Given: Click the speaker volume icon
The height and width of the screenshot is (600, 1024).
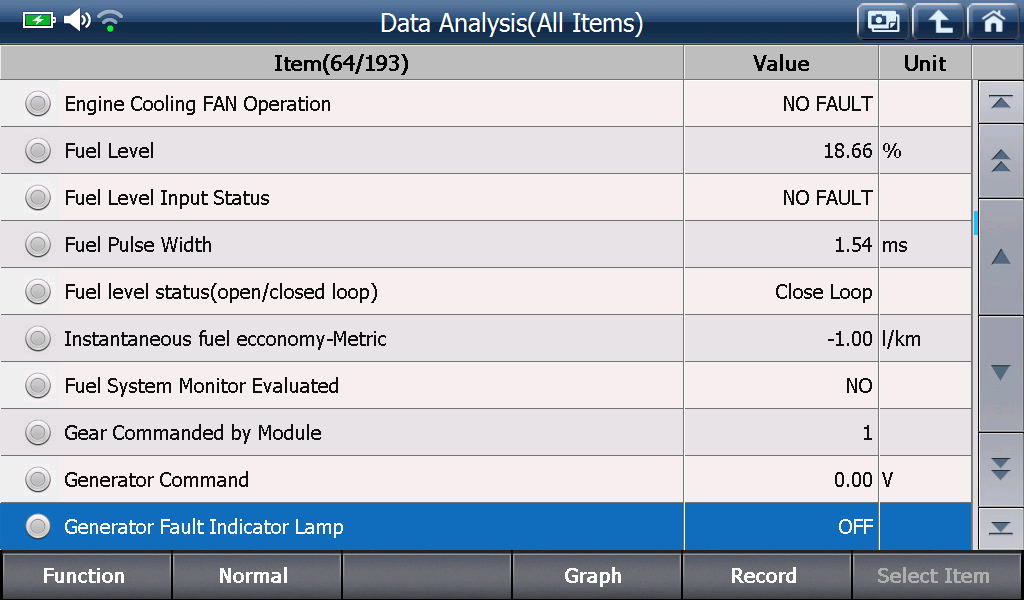Looking at the screenshot, I should (77, 20).
